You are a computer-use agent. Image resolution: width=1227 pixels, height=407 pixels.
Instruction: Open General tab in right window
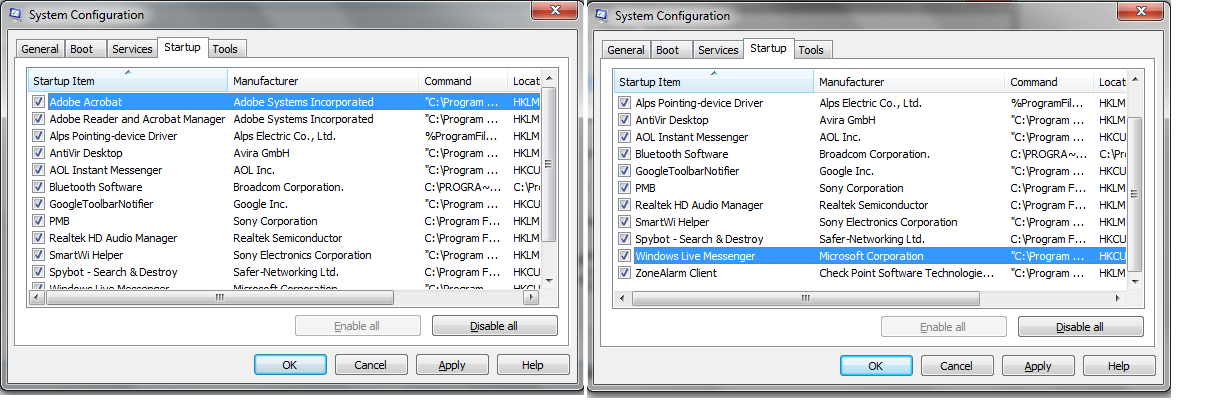[x=626, y=50]
